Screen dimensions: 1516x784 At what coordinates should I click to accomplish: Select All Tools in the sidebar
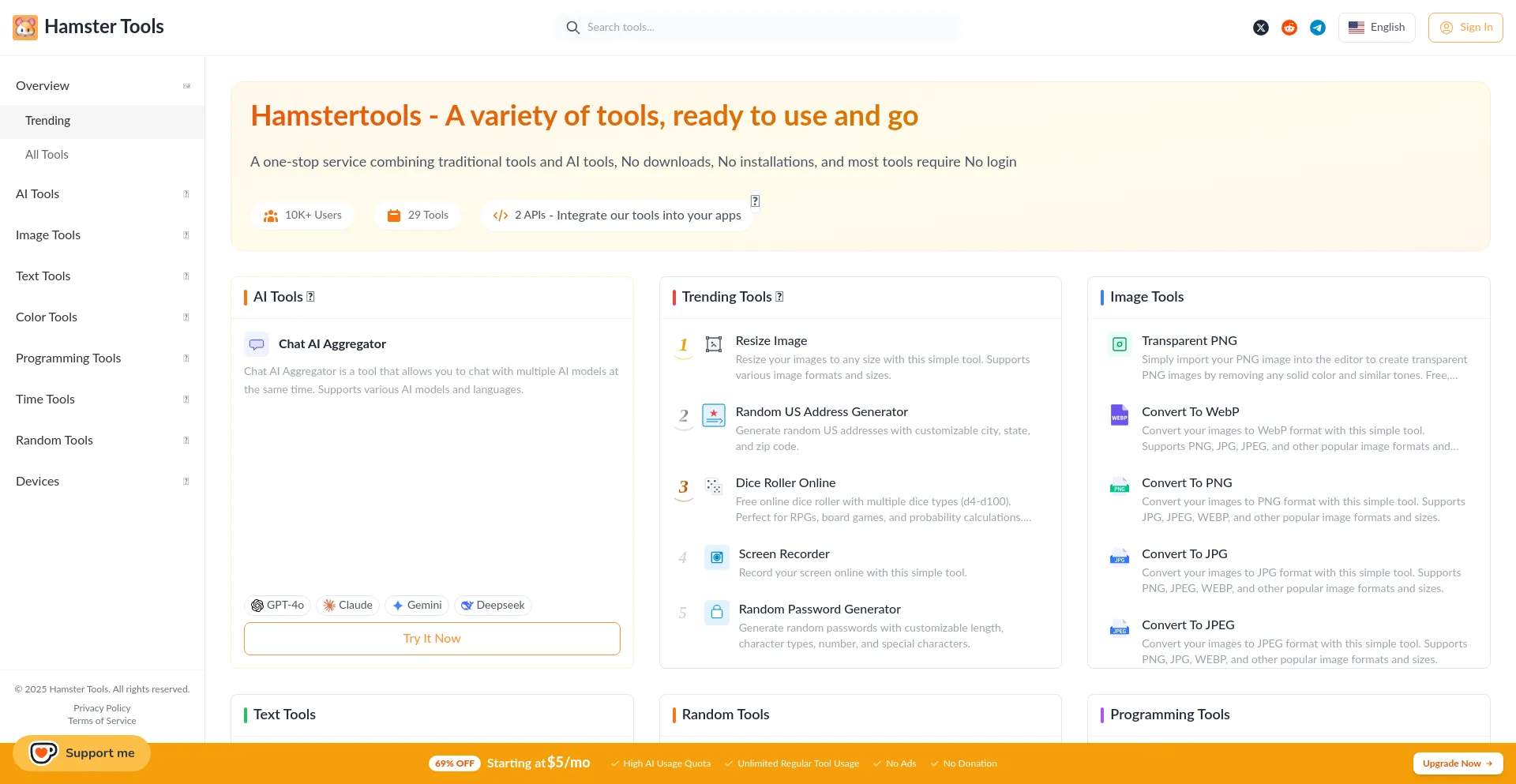(x=47, y=155)
